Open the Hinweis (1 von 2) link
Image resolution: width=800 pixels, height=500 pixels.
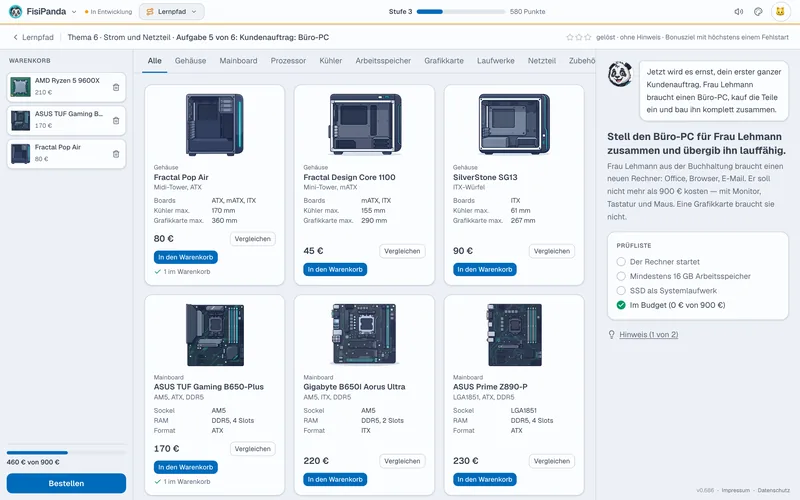tap(648, 335)
